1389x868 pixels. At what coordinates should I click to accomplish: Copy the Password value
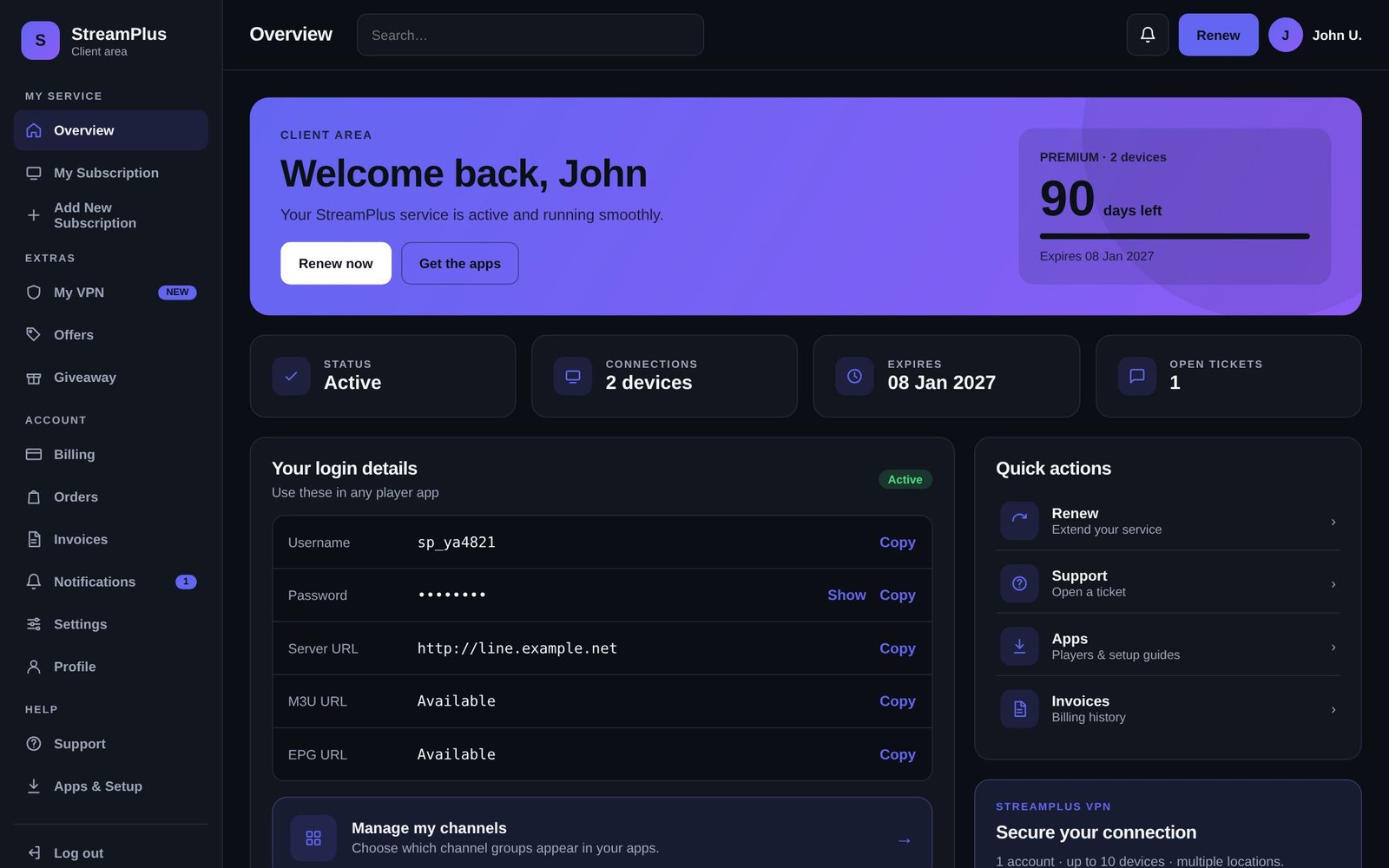[x=898, y=595]
